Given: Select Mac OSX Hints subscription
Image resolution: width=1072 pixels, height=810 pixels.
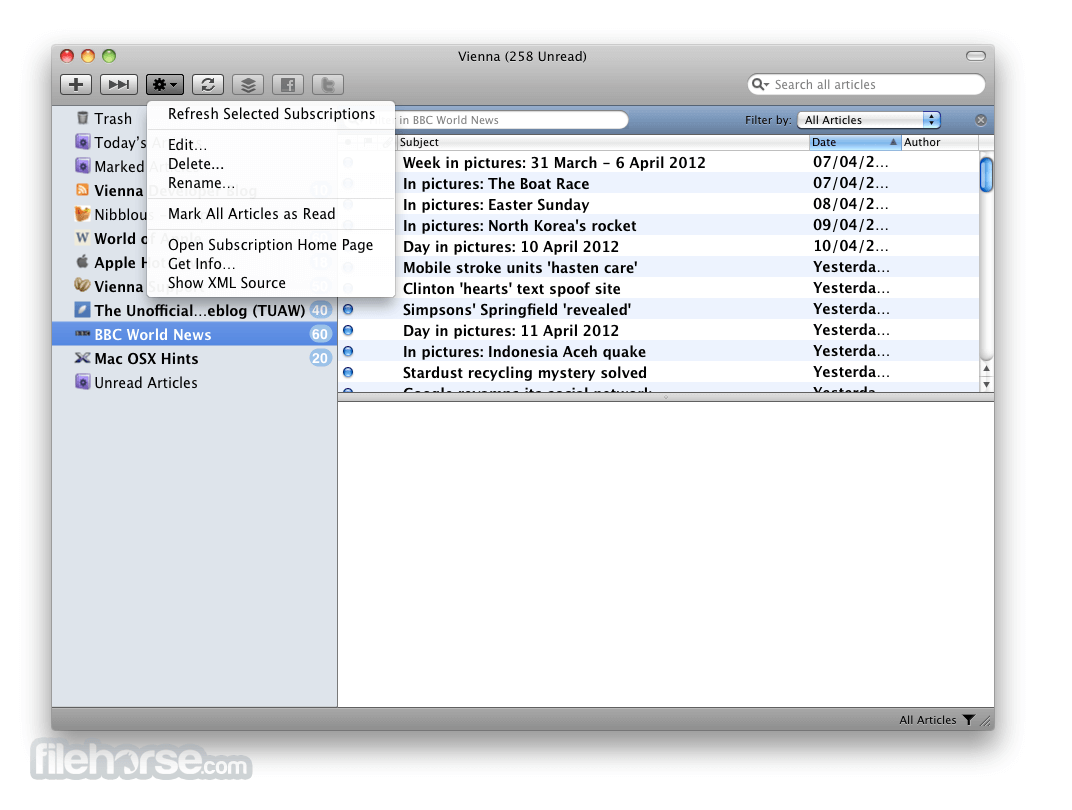Looking at the screenshot, I should click(195, 358).
